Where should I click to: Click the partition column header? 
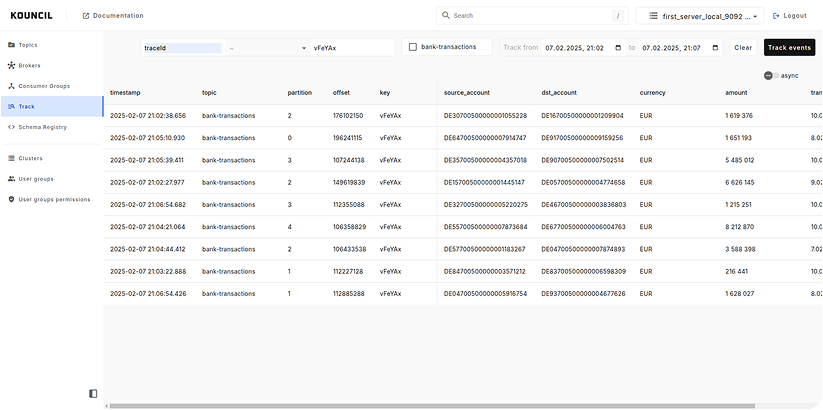click(299, 92)
